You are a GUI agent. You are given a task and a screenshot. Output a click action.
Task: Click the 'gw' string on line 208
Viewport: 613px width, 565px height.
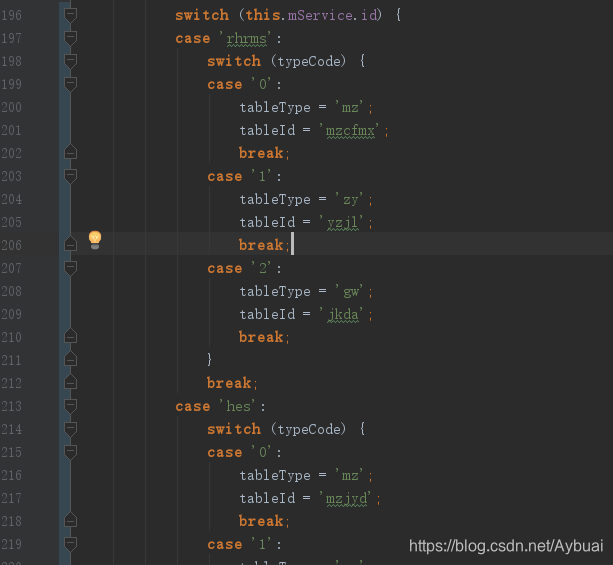pyautogui.click(x=350, y=292)
